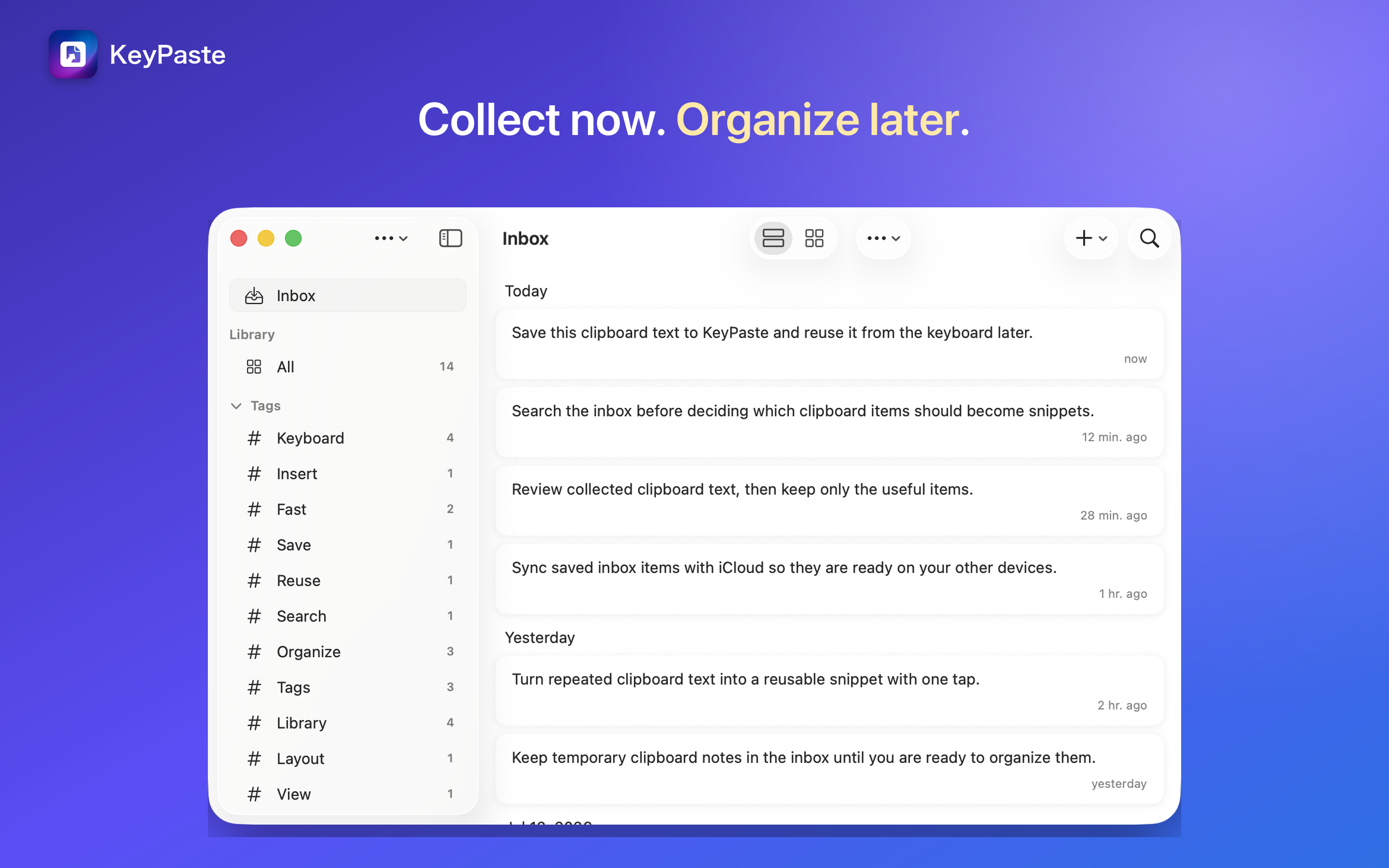This screenshot has height=868, width=1389.
Task: Open the 'Sync saved inbox items' item
Action: (x=830, y=579)
